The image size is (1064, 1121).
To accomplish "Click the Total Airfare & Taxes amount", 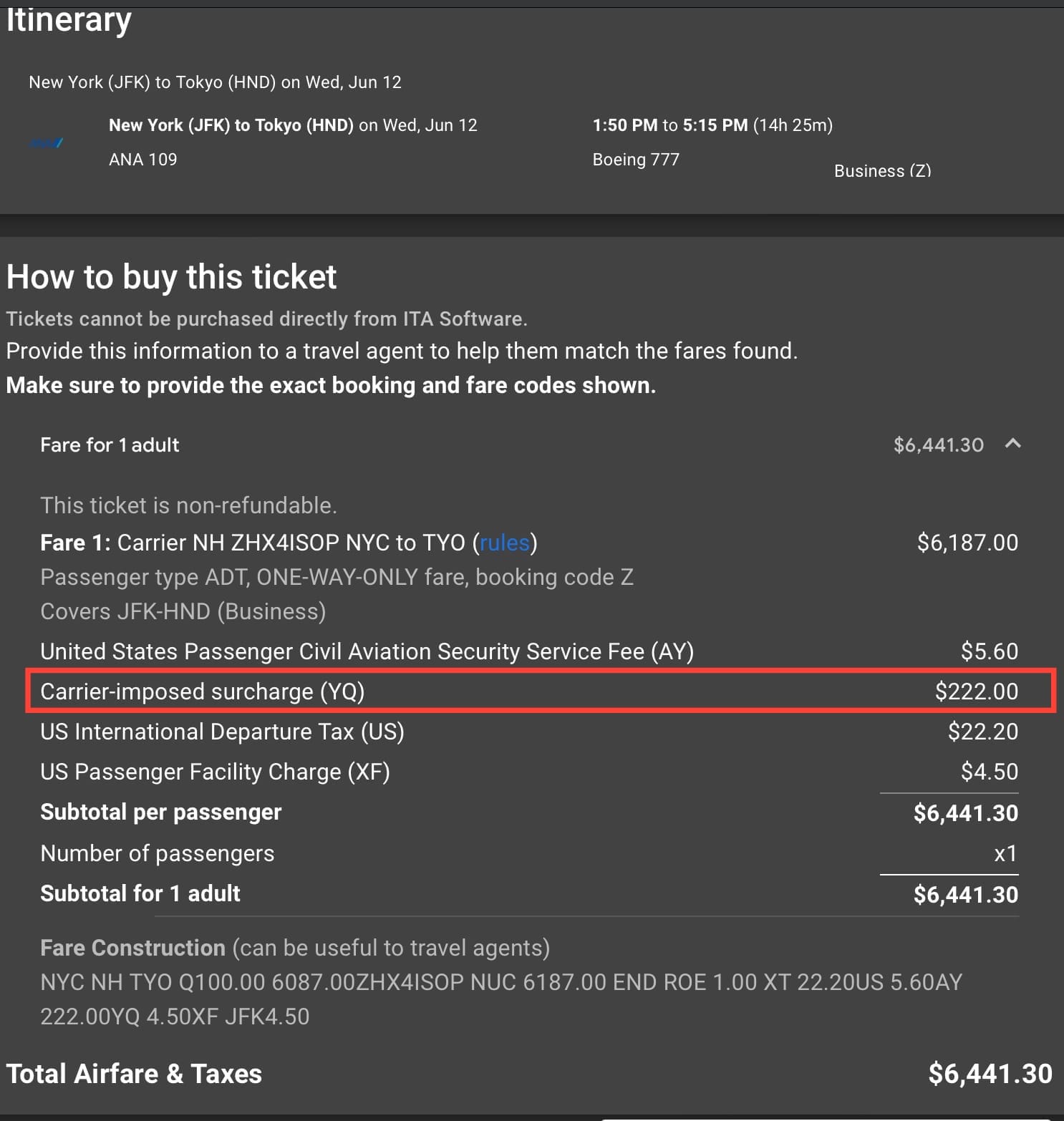I will click(x=990, y=1074).
